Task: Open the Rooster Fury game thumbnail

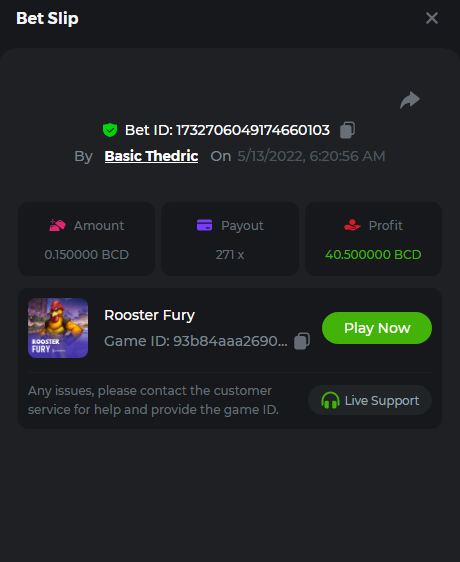Action: coord(58,328)
